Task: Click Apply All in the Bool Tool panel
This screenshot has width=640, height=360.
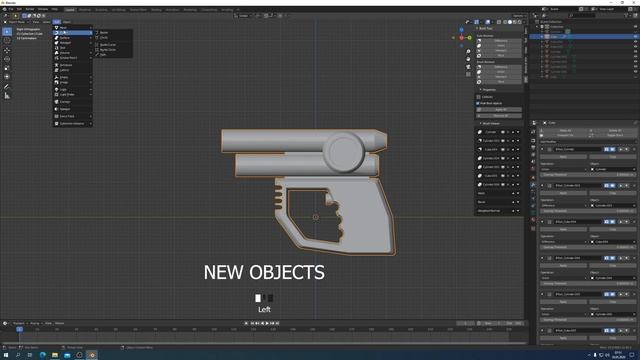Action: pos(500,110)
